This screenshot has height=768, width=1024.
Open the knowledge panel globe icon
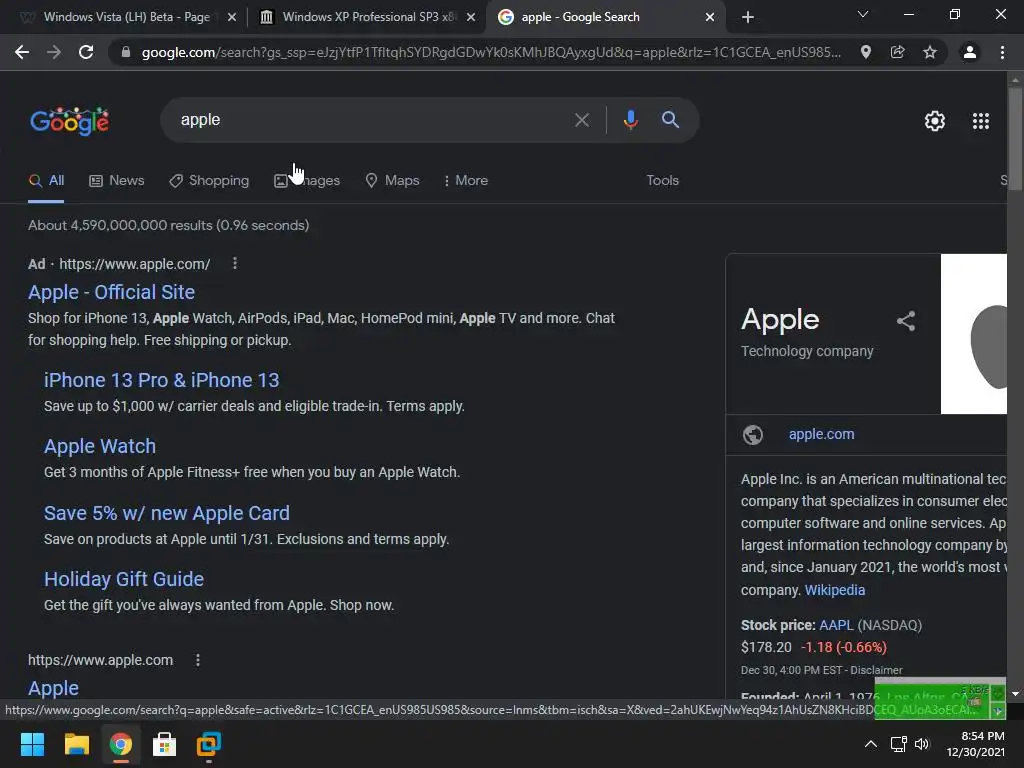753,434
